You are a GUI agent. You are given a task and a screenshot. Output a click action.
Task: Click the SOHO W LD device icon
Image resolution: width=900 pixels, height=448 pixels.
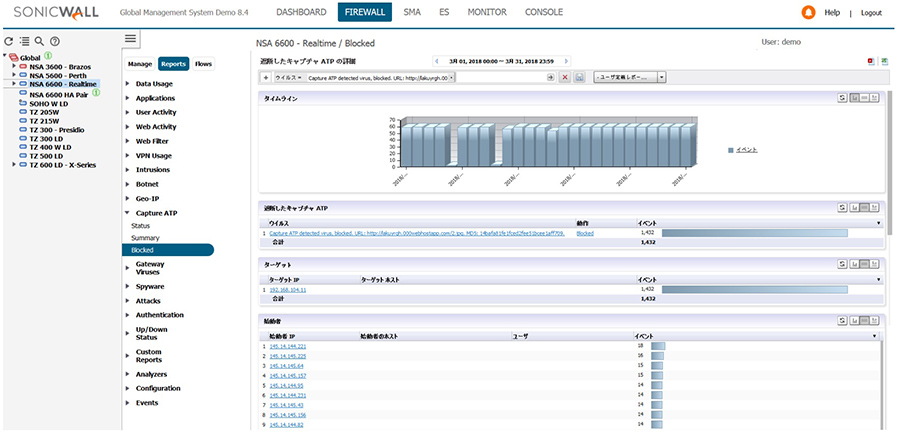pyautogui.click(x=23, y=103)
